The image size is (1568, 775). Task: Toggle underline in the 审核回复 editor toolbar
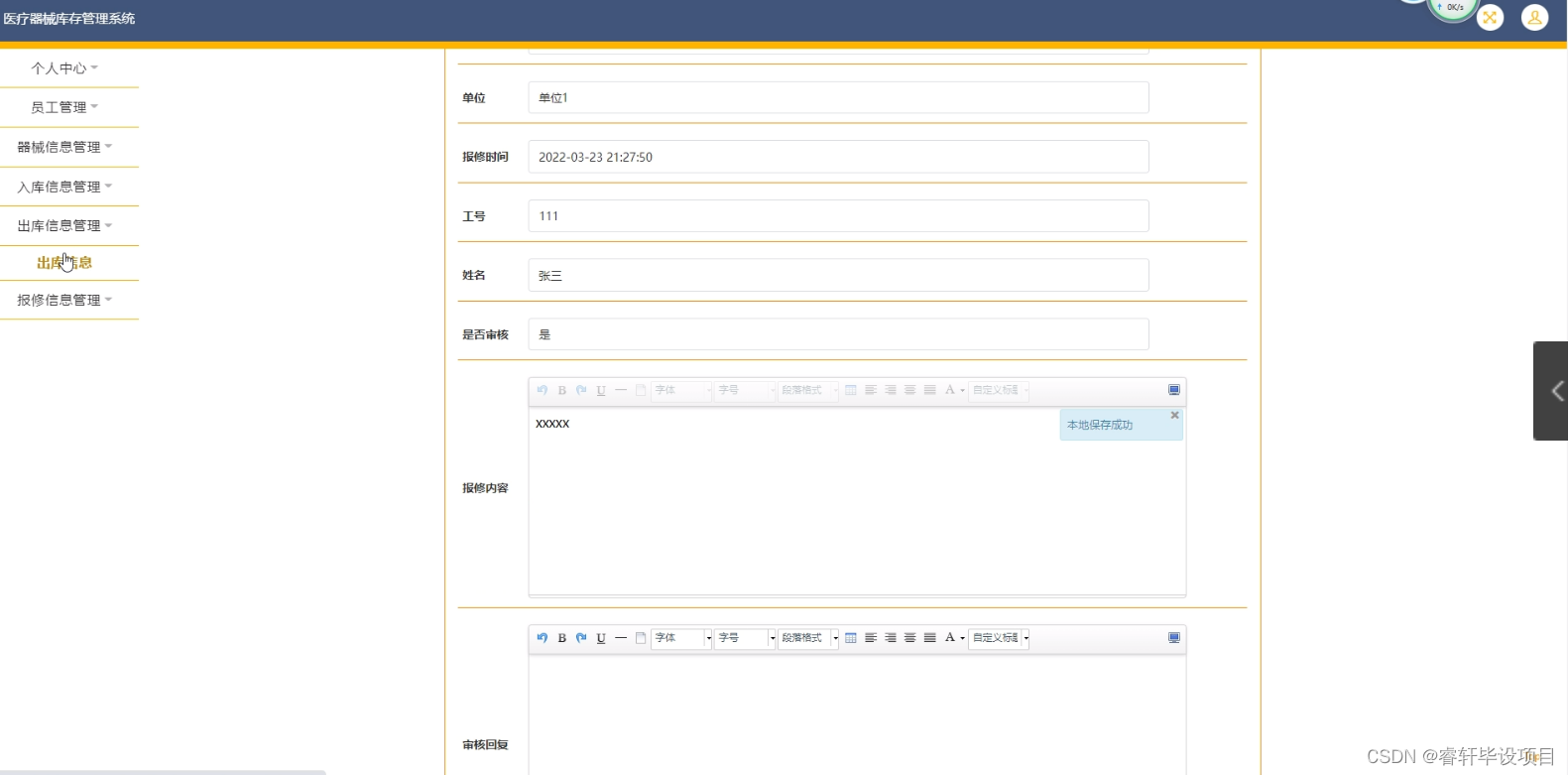(x=601, y=638)
